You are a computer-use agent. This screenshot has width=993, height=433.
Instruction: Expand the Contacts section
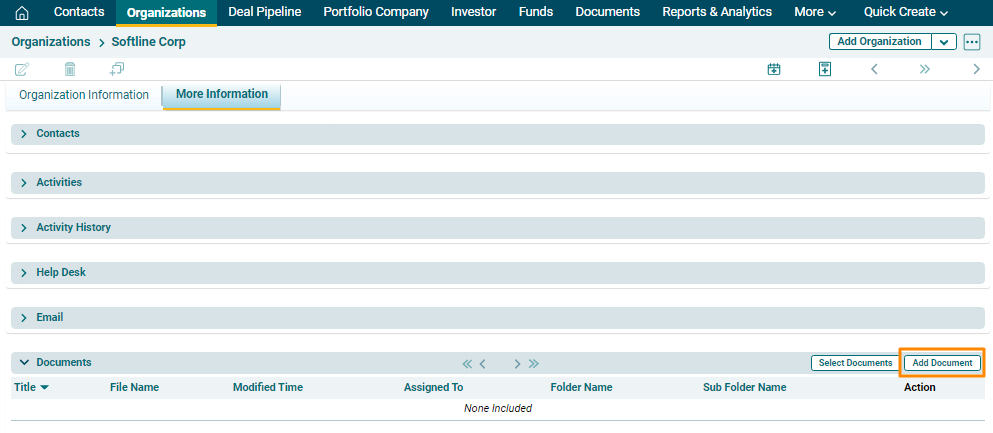(x=23, y=134)
